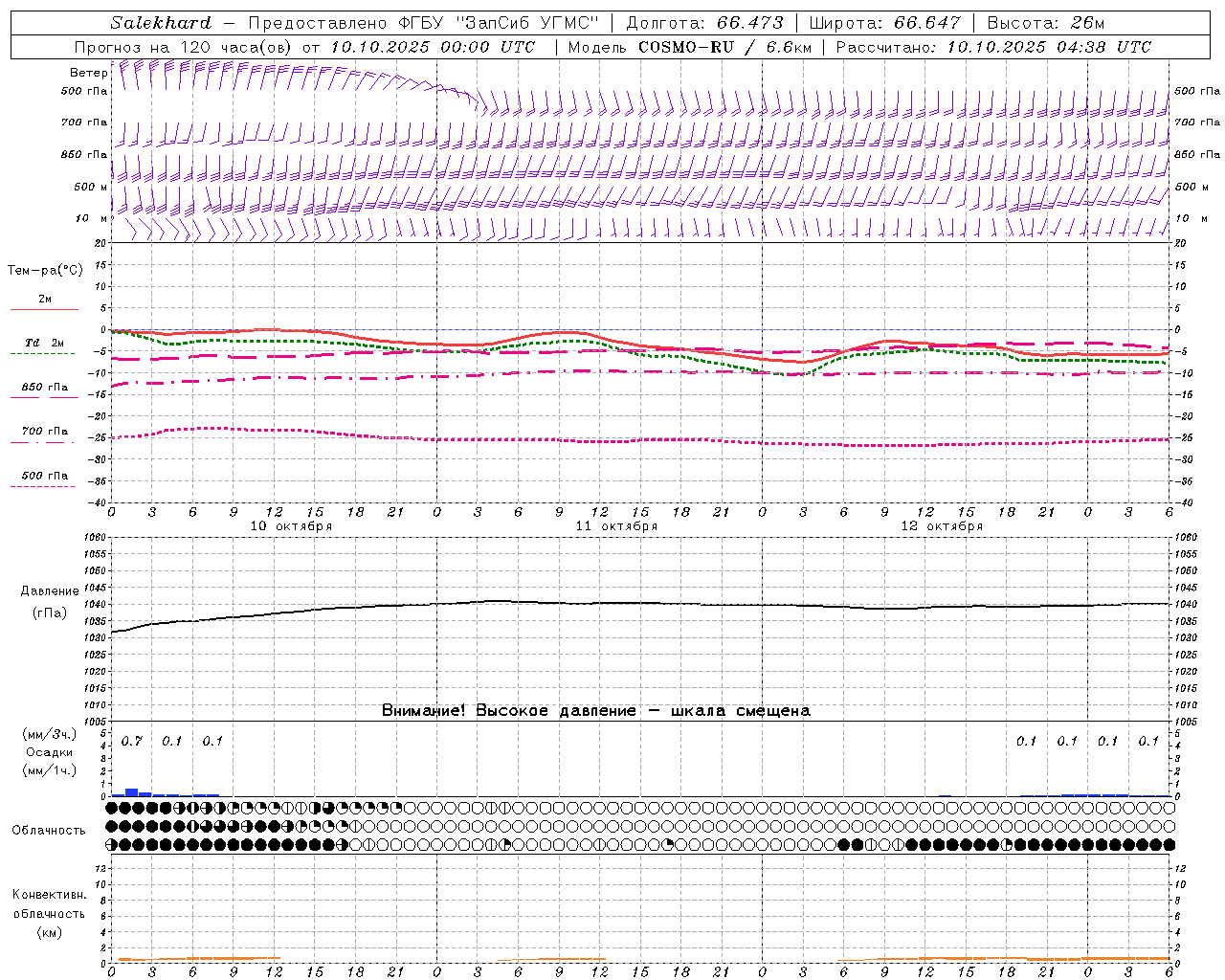The width and height of the screenshot is (1225, 980).
Task: Click the 'Долгота: 66.473' longitude field
Action: pos(704,23)
